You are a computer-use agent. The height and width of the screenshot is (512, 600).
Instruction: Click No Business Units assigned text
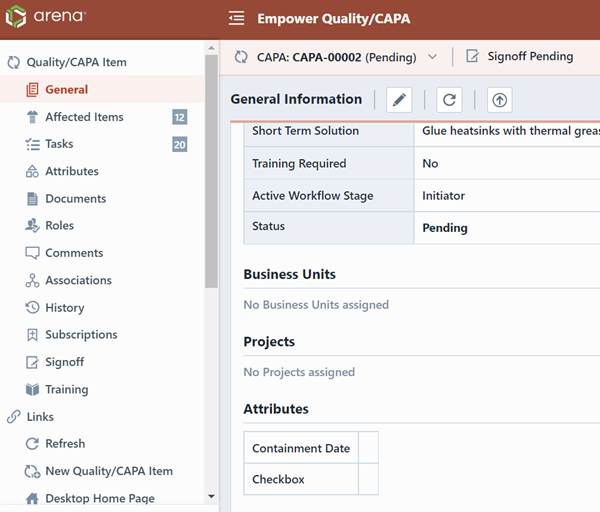[316, 305]
